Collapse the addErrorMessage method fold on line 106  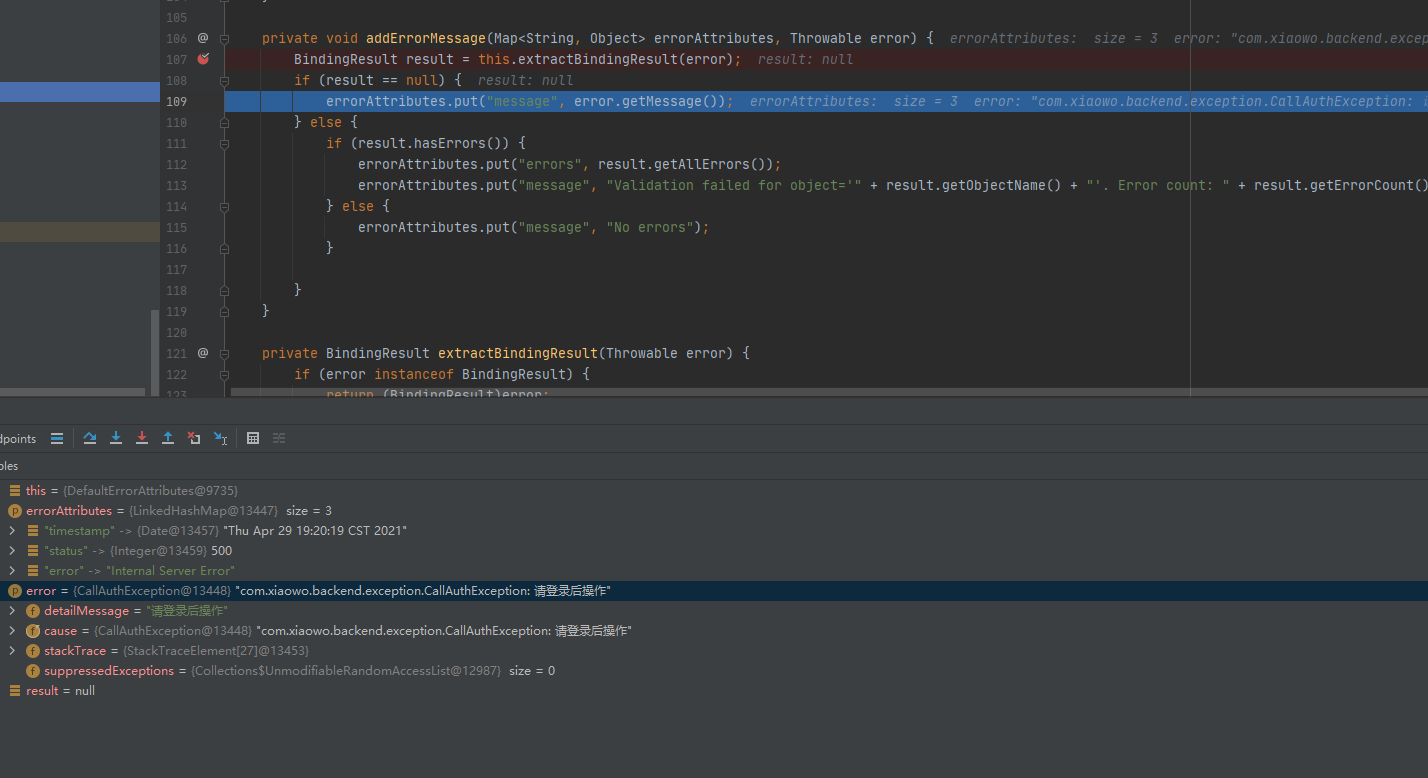point(224,38)
